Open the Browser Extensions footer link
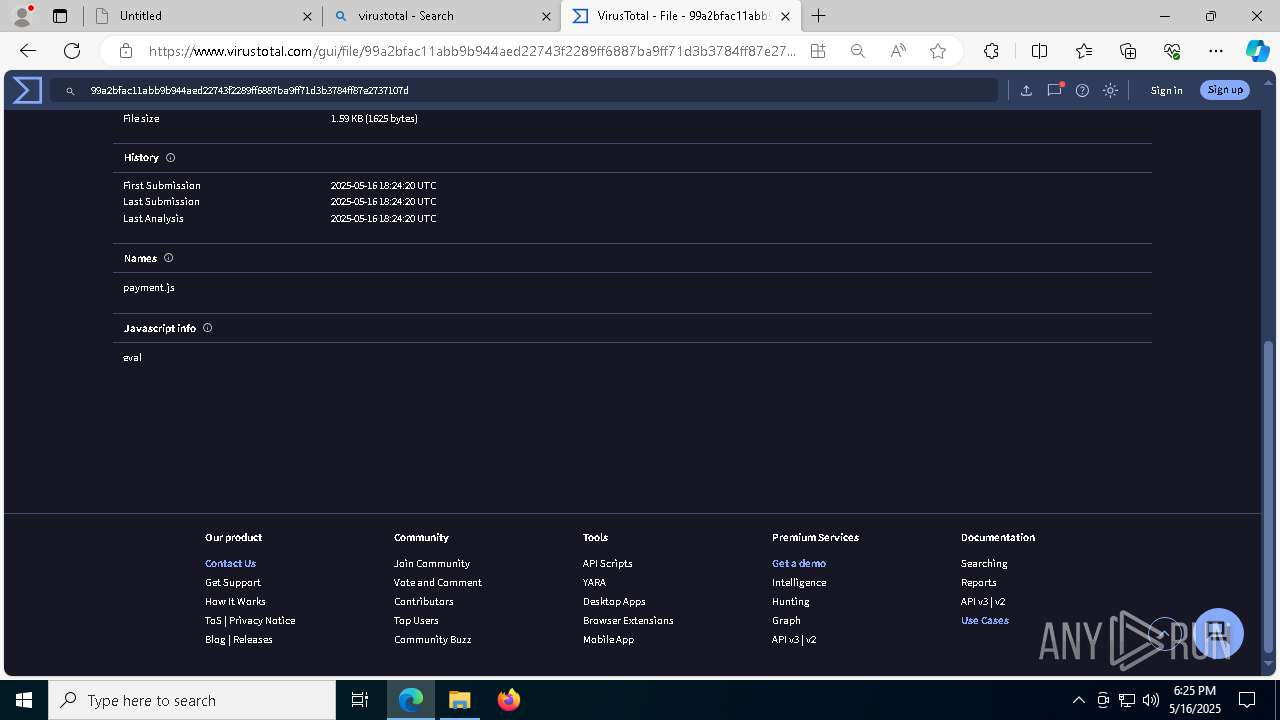 [628, 620]
